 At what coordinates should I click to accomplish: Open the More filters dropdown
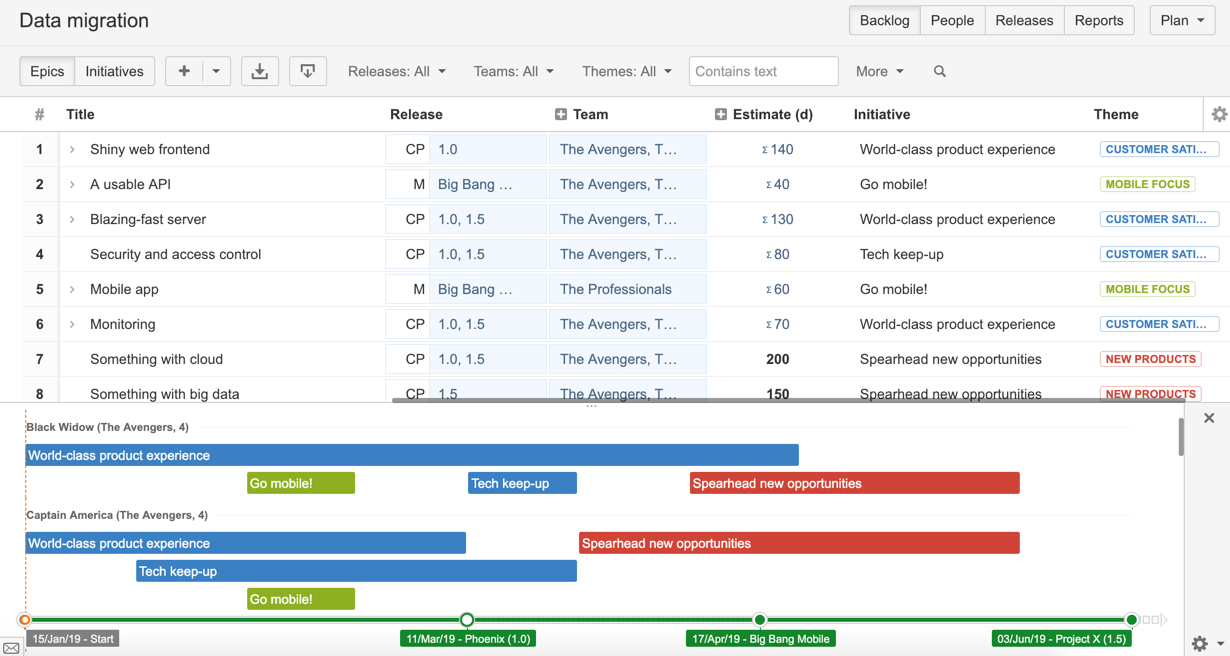click(x=880, y=71)
